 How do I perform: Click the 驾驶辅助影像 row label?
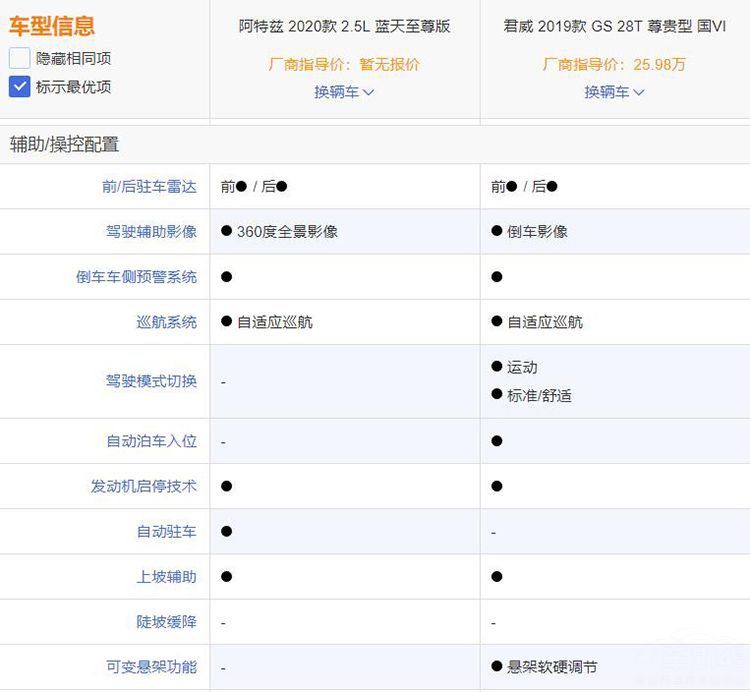pyautogui.click(x=151, y=231)
